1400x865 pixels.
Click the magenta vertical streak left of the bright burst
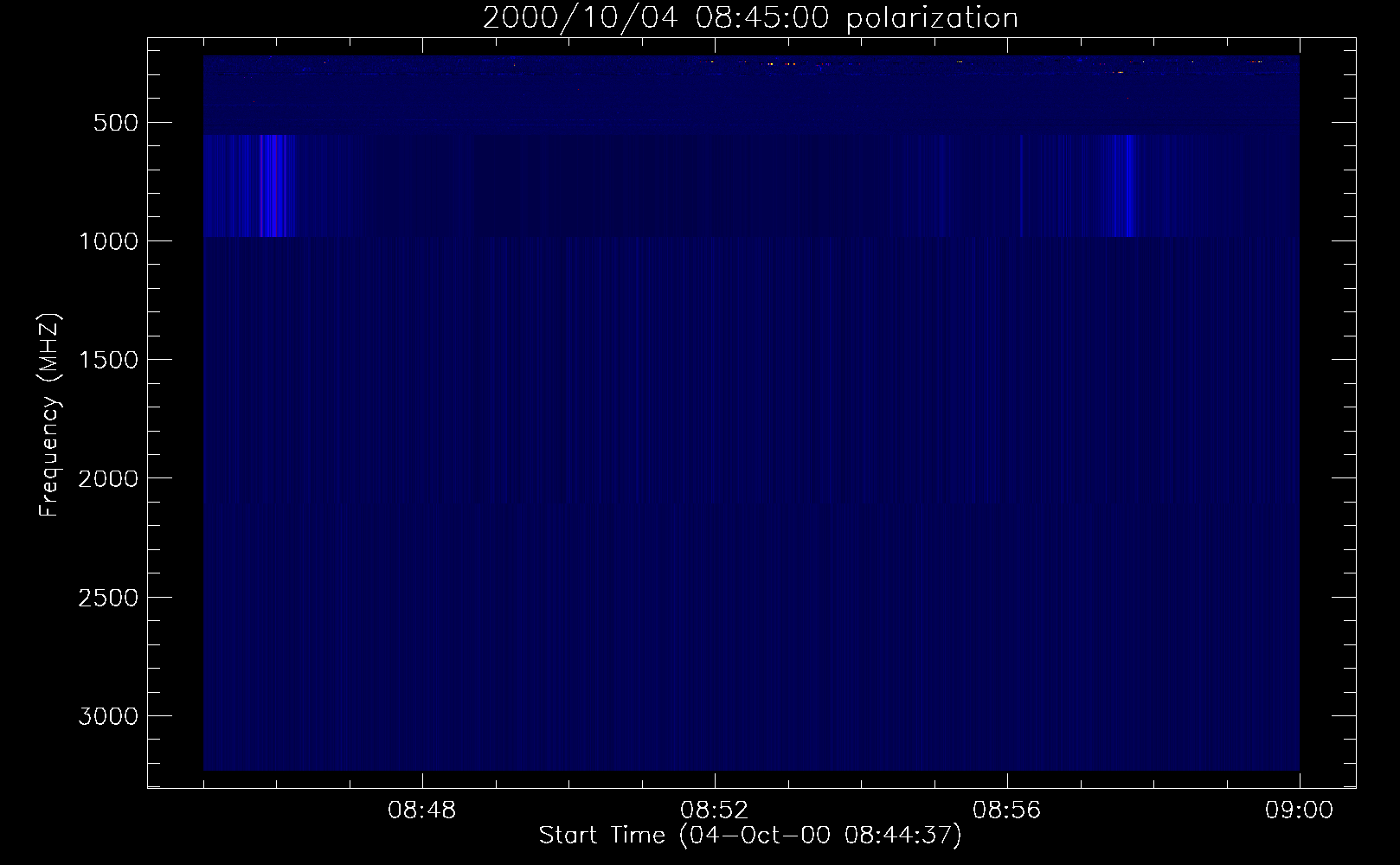[261, 186]
